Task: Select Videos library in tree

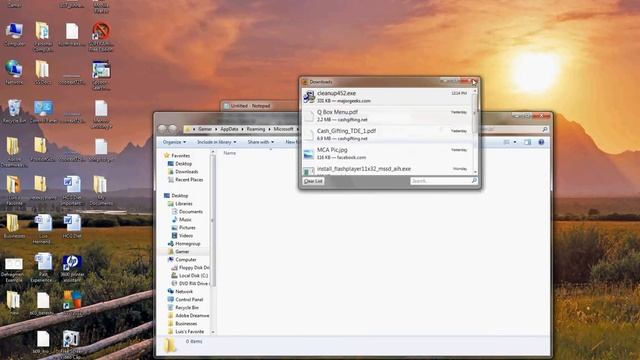Action: click(182, 236)
